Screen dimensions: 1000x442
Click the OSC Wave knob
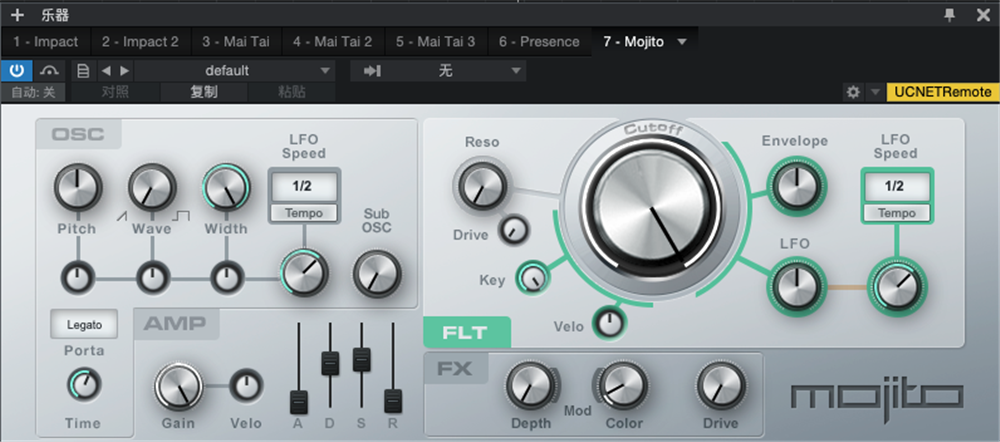point(152,187)
